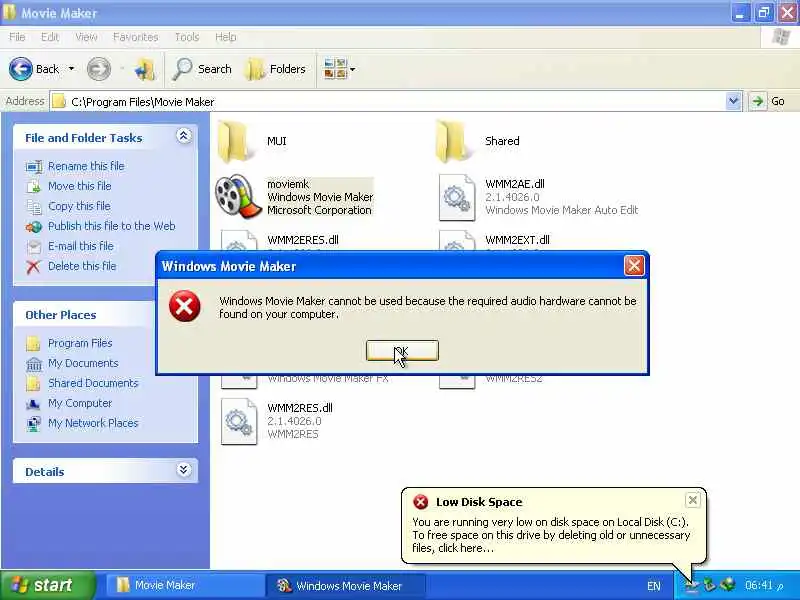The width and height of the screenshot is (800, 600).
Task: Click the My Computer icon in sidebar
Action: click(x=33, y=404)
